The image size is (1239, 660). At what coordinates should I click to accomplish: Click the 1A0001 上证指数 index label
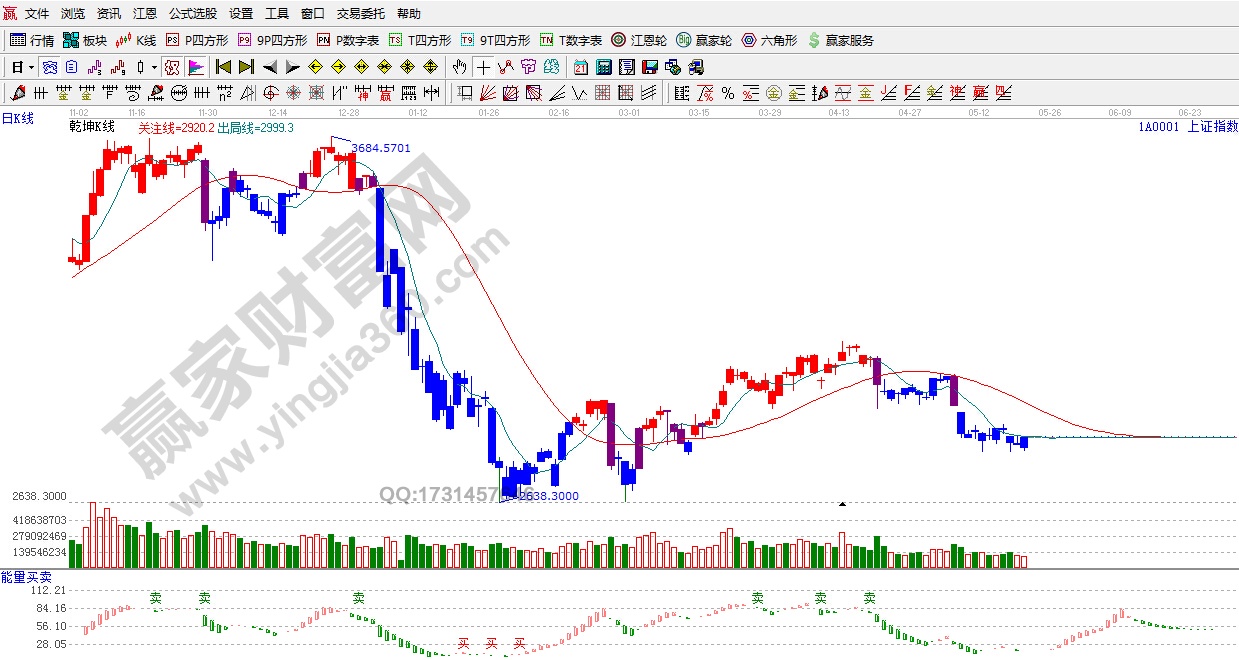pyautogui.click(x=1187, y=127)
